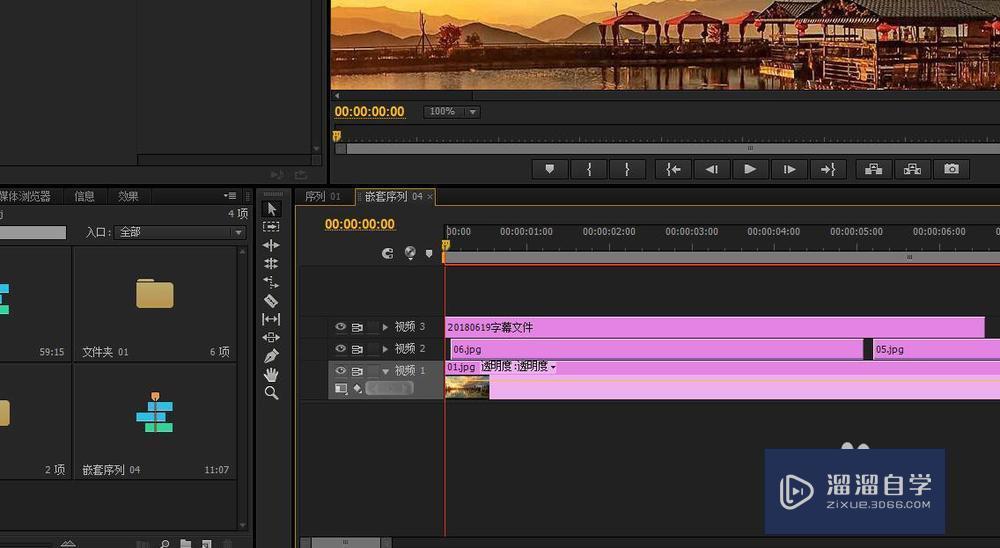Select the Razor tool in the toolbar
The height and width of the screenshot is (548, 1000).
[x=271, y=301]
